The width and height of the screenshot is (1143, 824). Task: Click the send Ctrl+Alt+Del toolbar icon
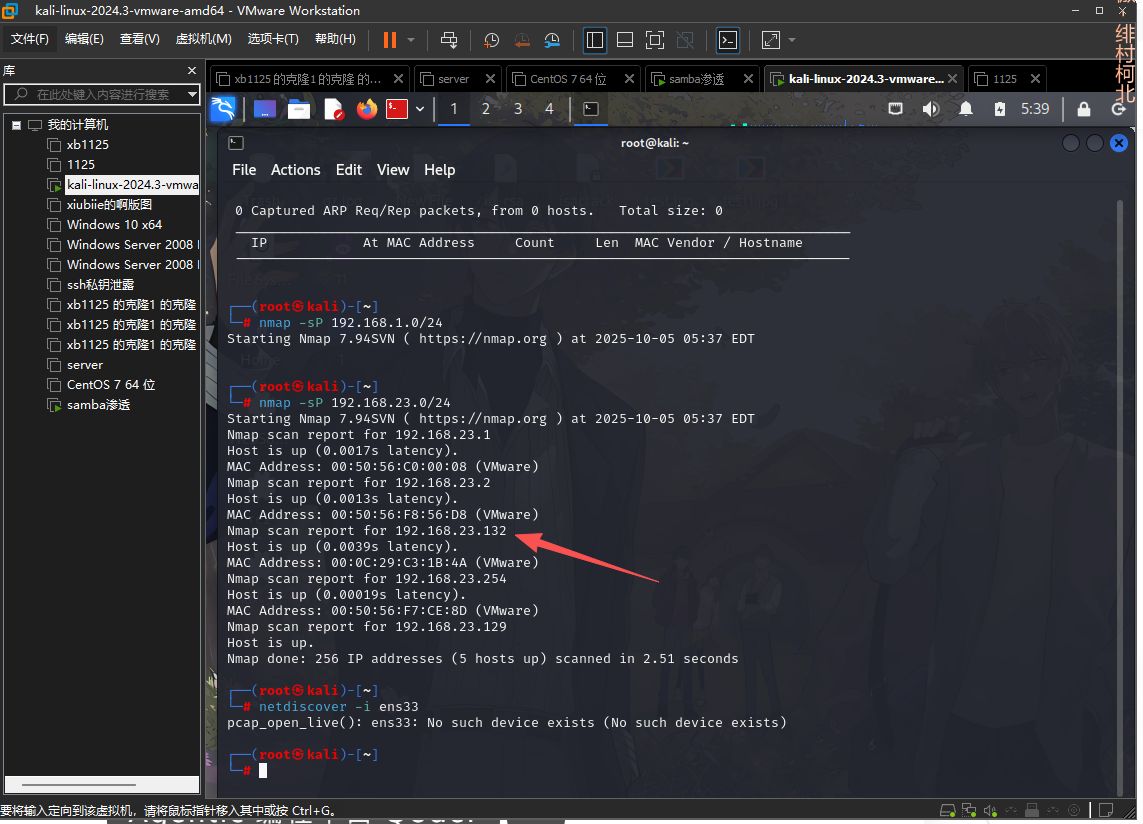(x=449, y=40)
